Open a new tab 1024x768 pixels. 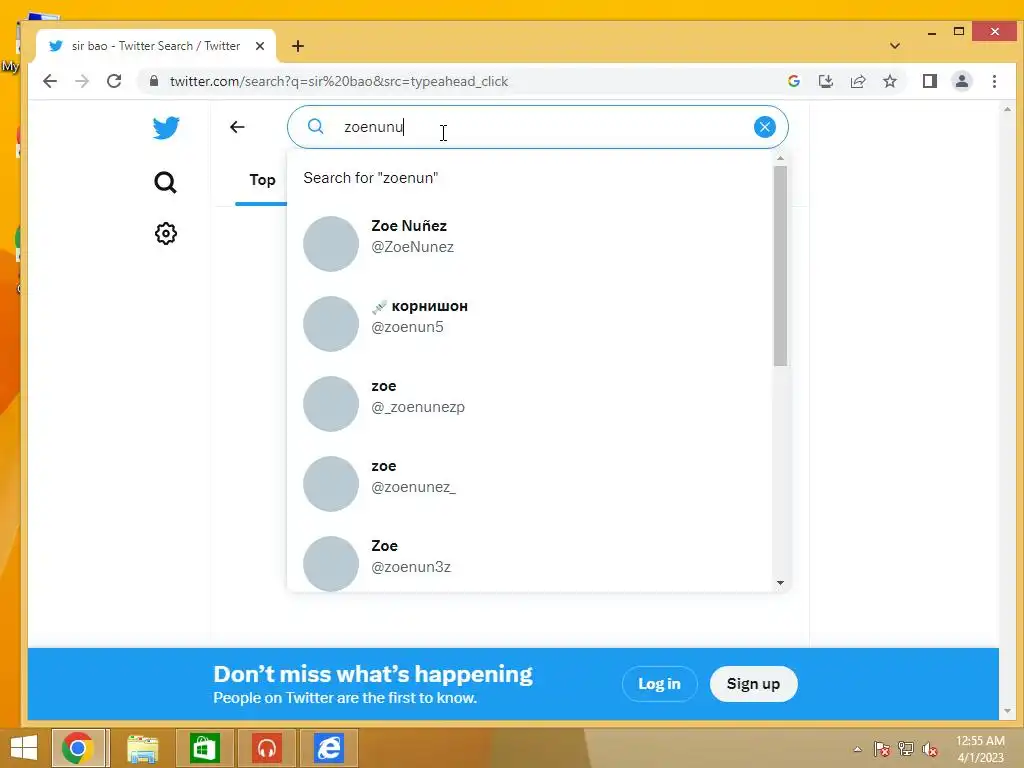pos(298,46)
